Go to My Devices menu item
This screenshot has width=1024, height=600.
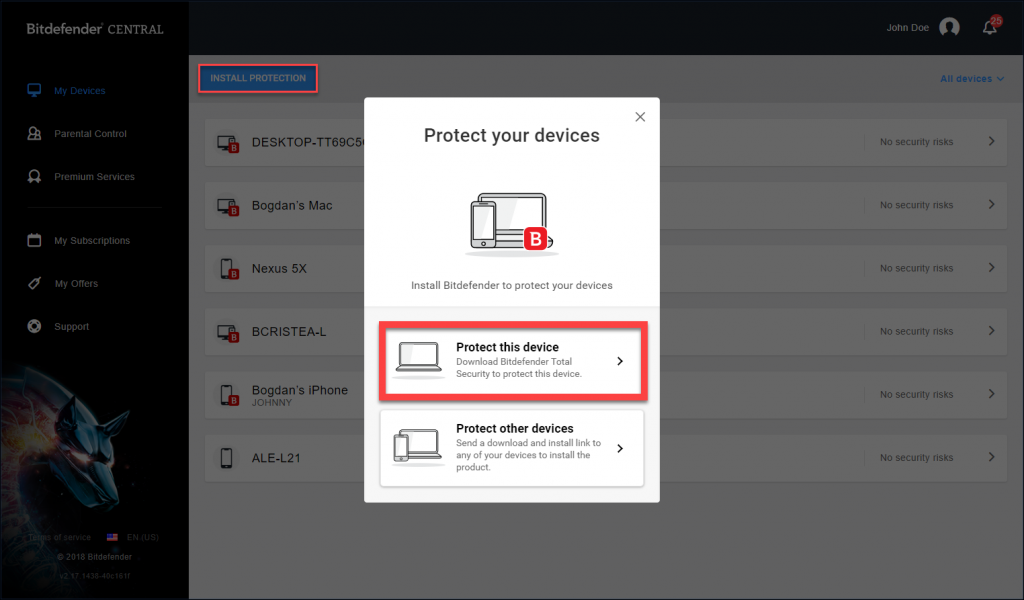[x=80, y=91]
